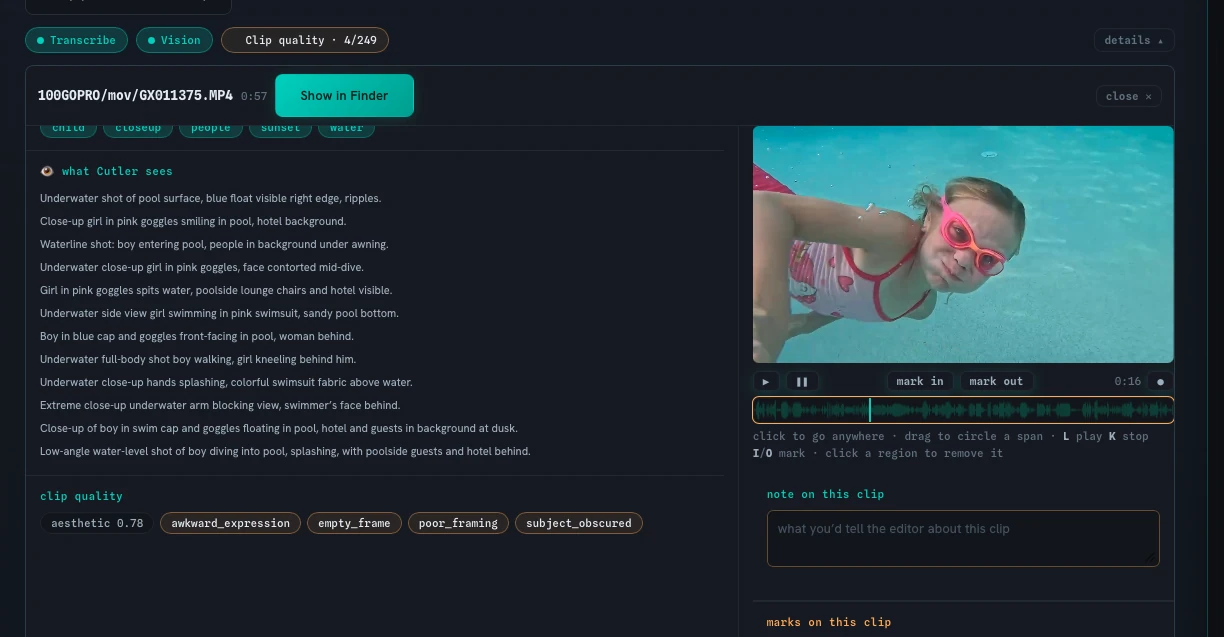Viewport: 1224px width, 637px height.
Task: Click 'Extreme close-up underwater arm blocking' line
Action: tap(220, 405)
